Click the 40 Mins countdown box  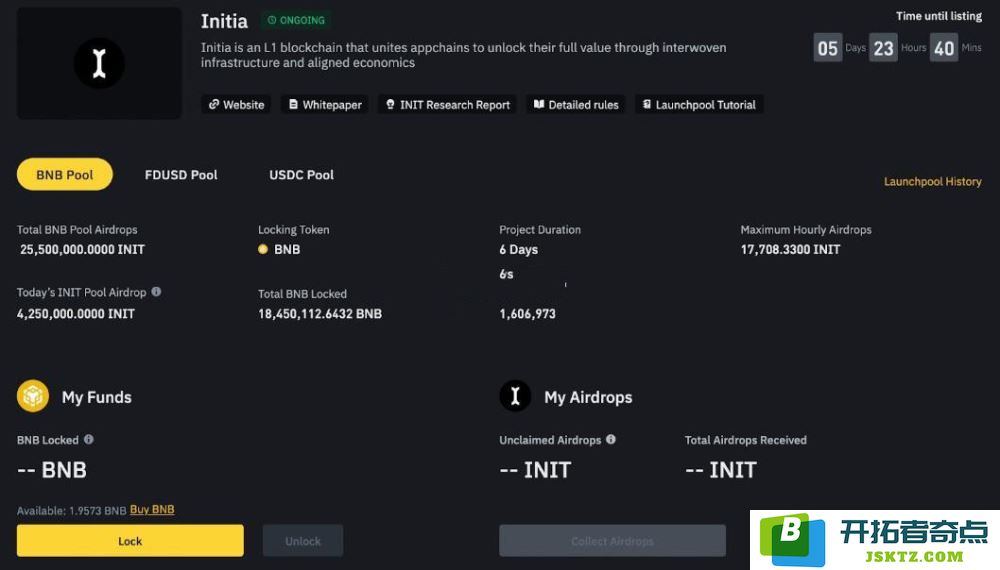(944, 48)
